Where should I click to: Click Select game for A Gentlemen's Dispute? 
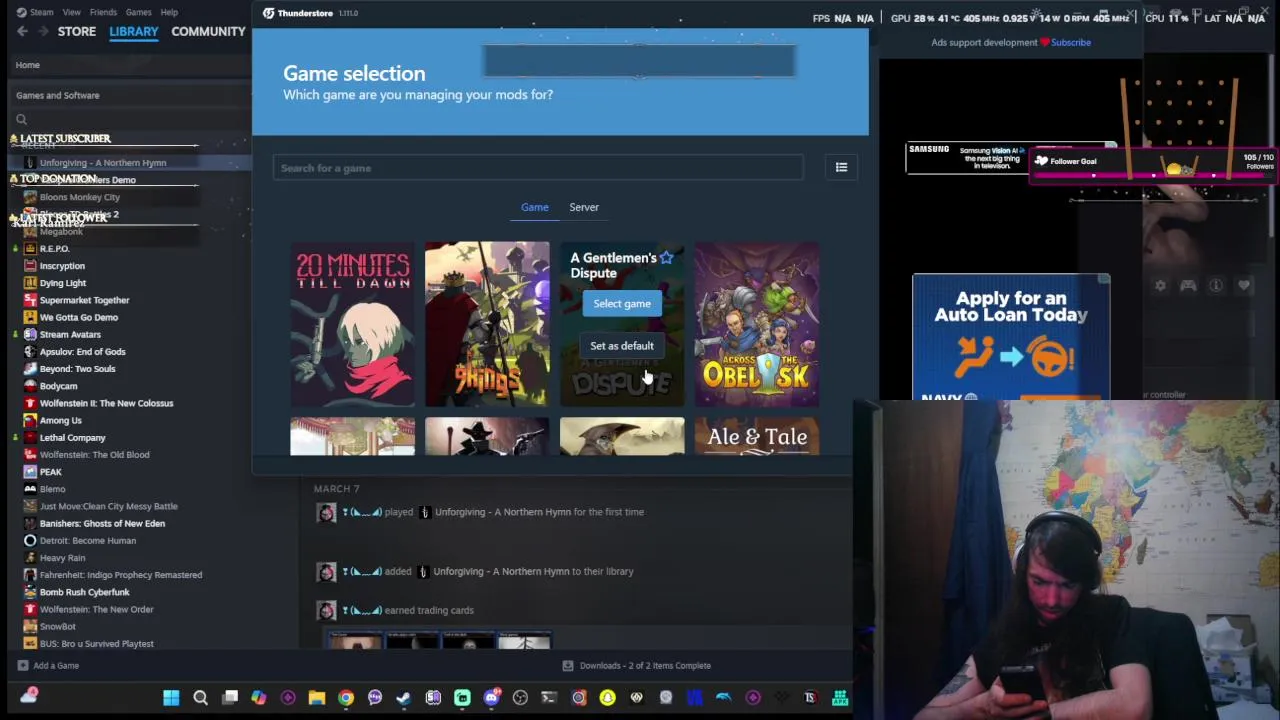coord(622,303)
